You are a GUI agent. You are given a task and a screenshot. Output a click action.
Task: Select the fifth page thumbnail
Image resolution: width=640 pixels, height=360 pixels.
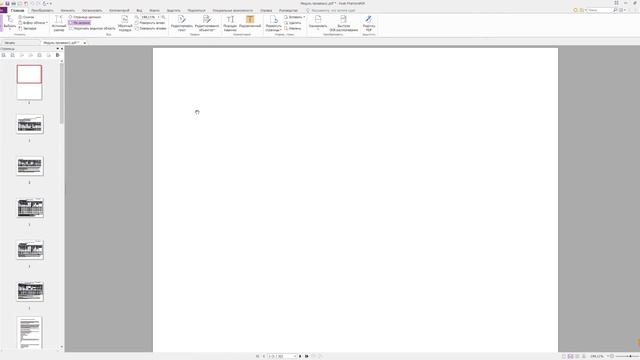pos(30,250)
